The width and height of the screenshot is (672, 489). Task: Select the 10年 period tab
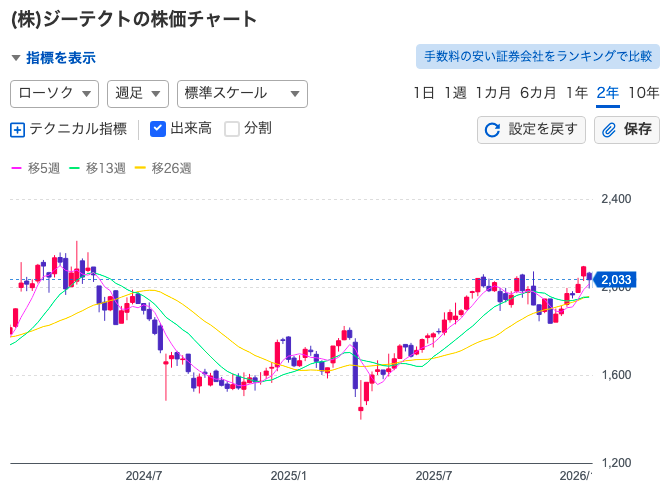pos(643,93)
